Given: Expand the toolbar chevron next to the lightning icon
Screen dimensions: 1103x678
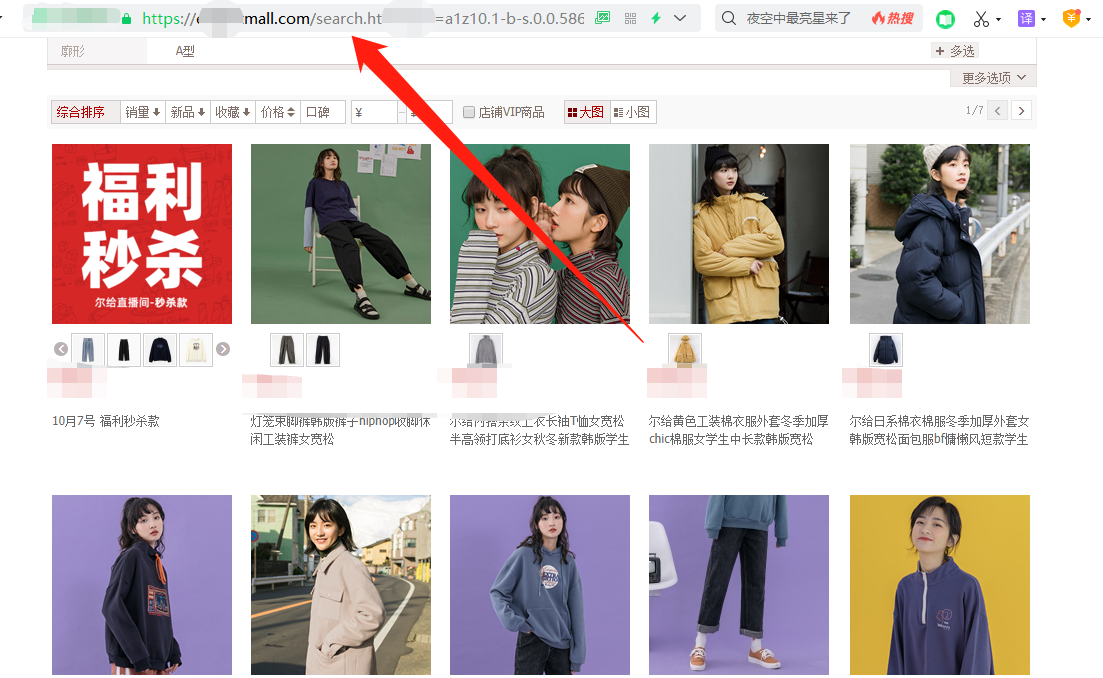Looking at the screenshot, I should [x=677, y=17].
